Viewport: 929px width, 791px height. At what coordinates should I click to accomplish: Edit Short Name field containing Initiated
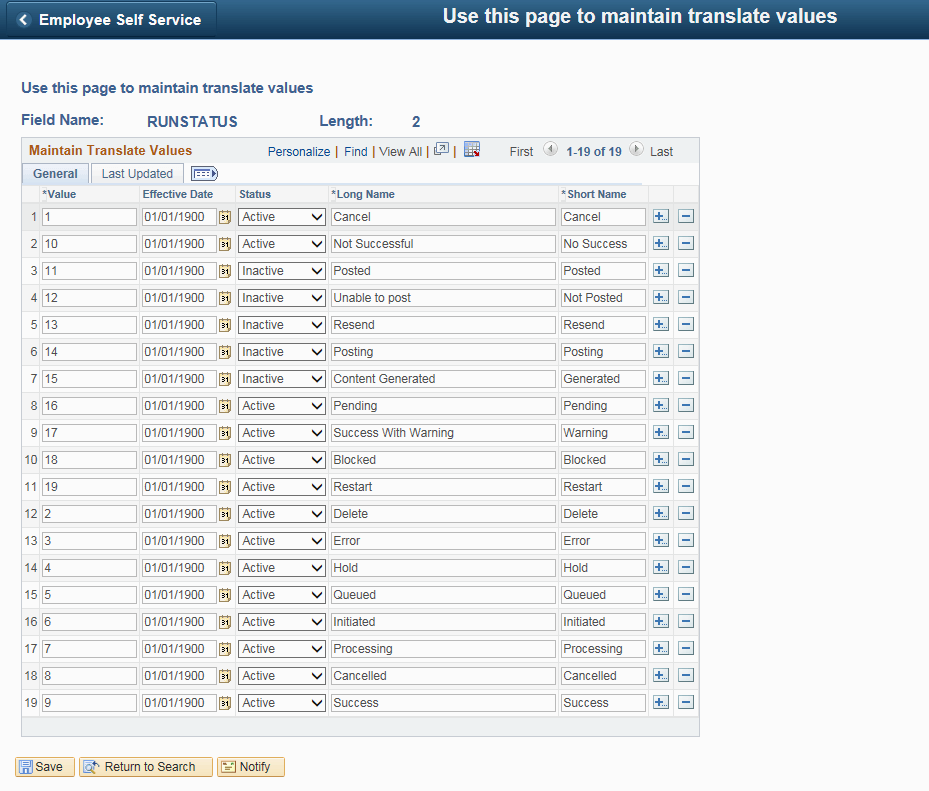(x=603, y=622)
